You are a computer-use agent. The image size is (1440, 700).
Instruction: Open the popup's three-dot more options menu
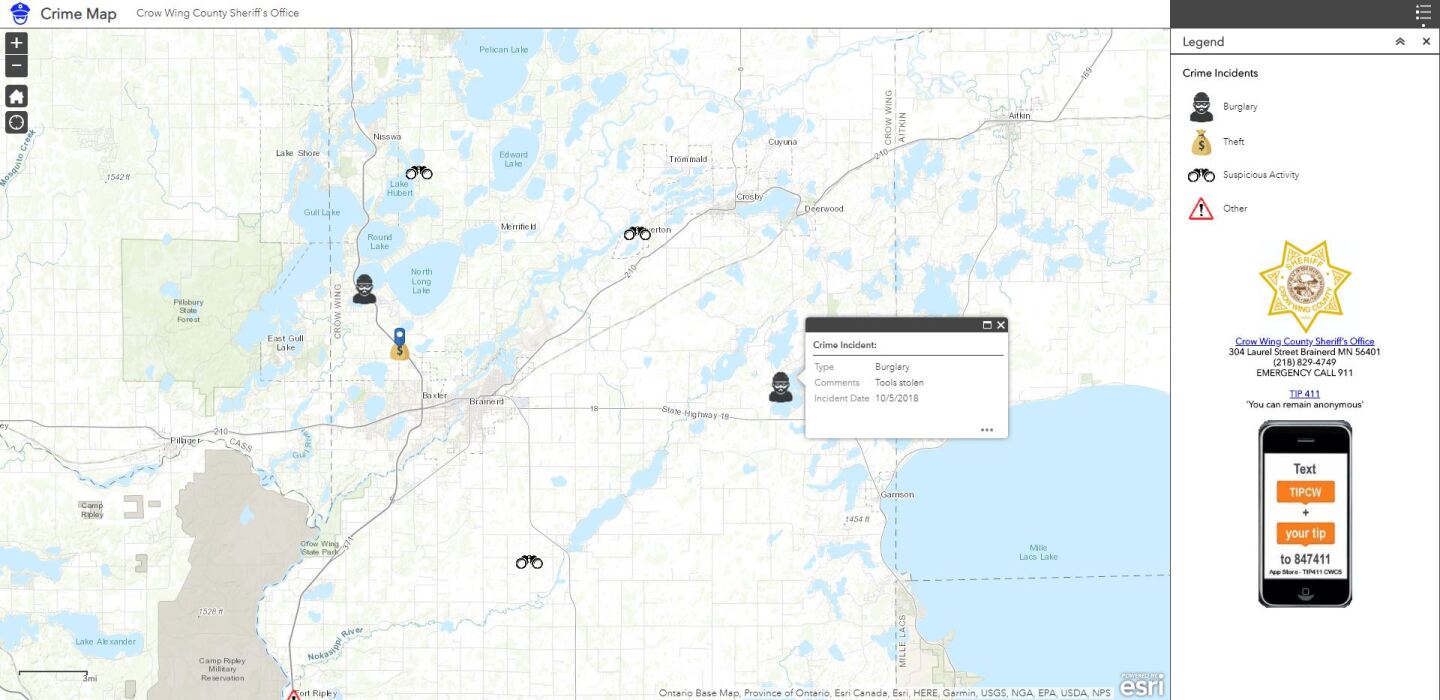(987, 430)
